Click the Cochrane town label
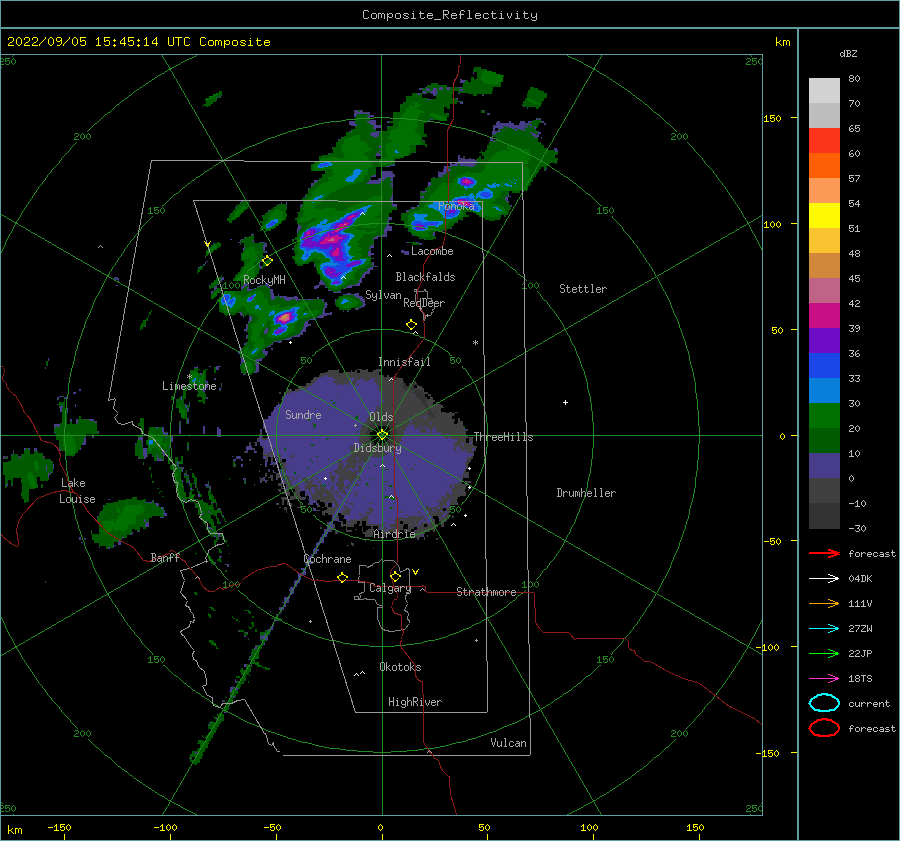Screen dimensions: 900x841 (x=327, y=559)
